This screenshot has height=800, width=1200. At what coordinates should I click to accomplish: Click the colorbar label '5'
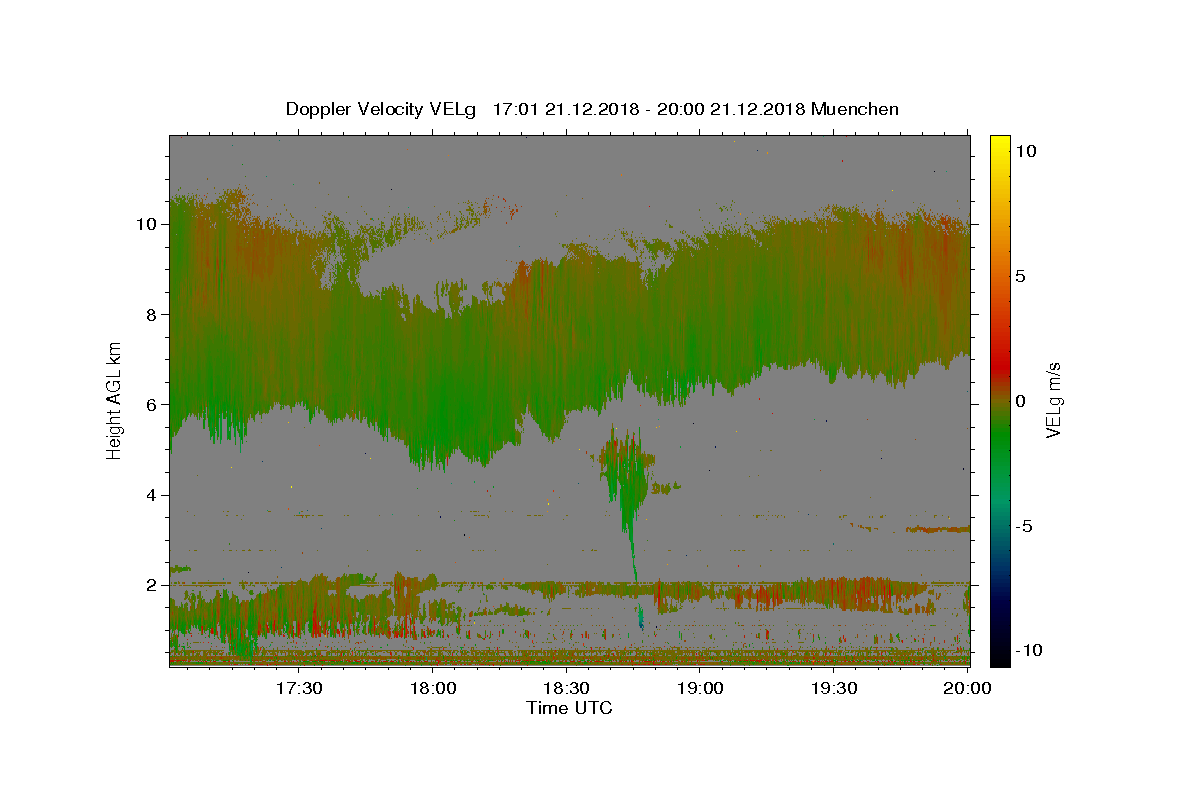[1021, 276]
